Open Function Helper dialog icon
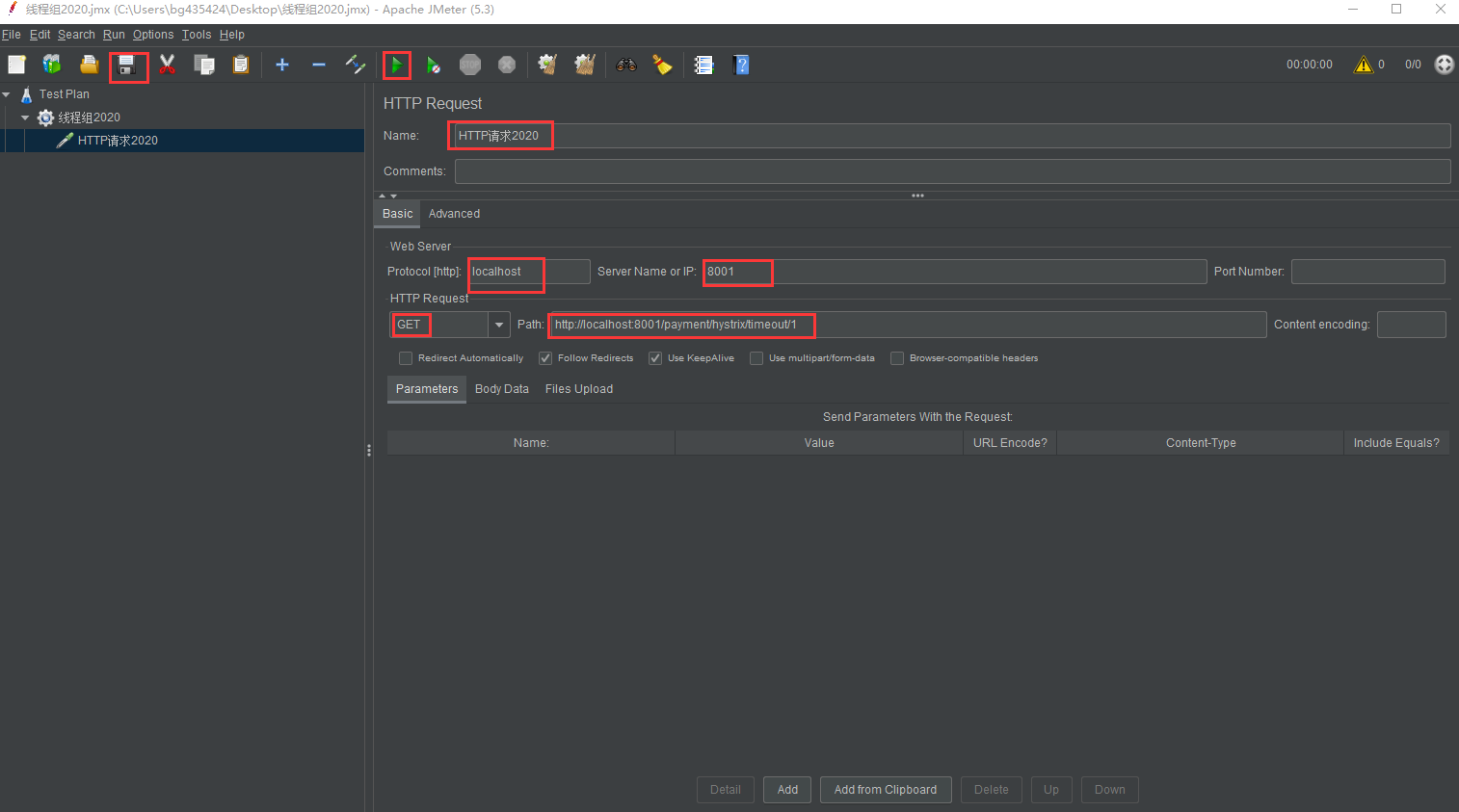The height and width of the screenshot is (812, 1459). [704, 65]
